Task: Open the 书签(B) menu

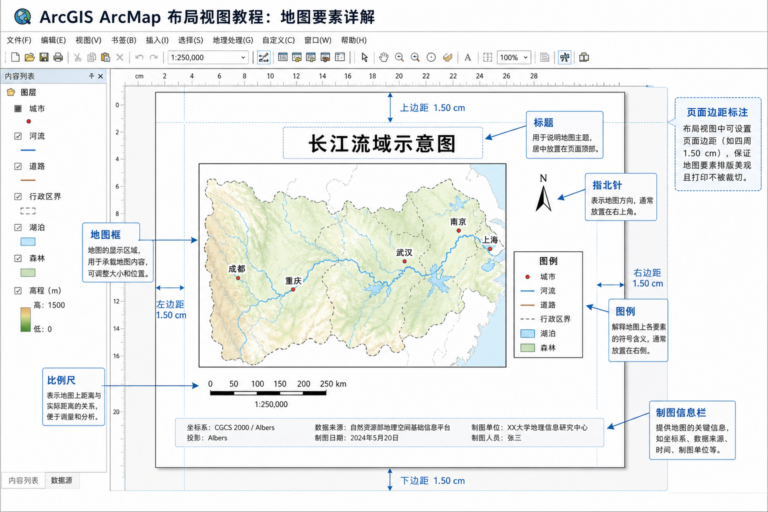Action: click(124, 40)
